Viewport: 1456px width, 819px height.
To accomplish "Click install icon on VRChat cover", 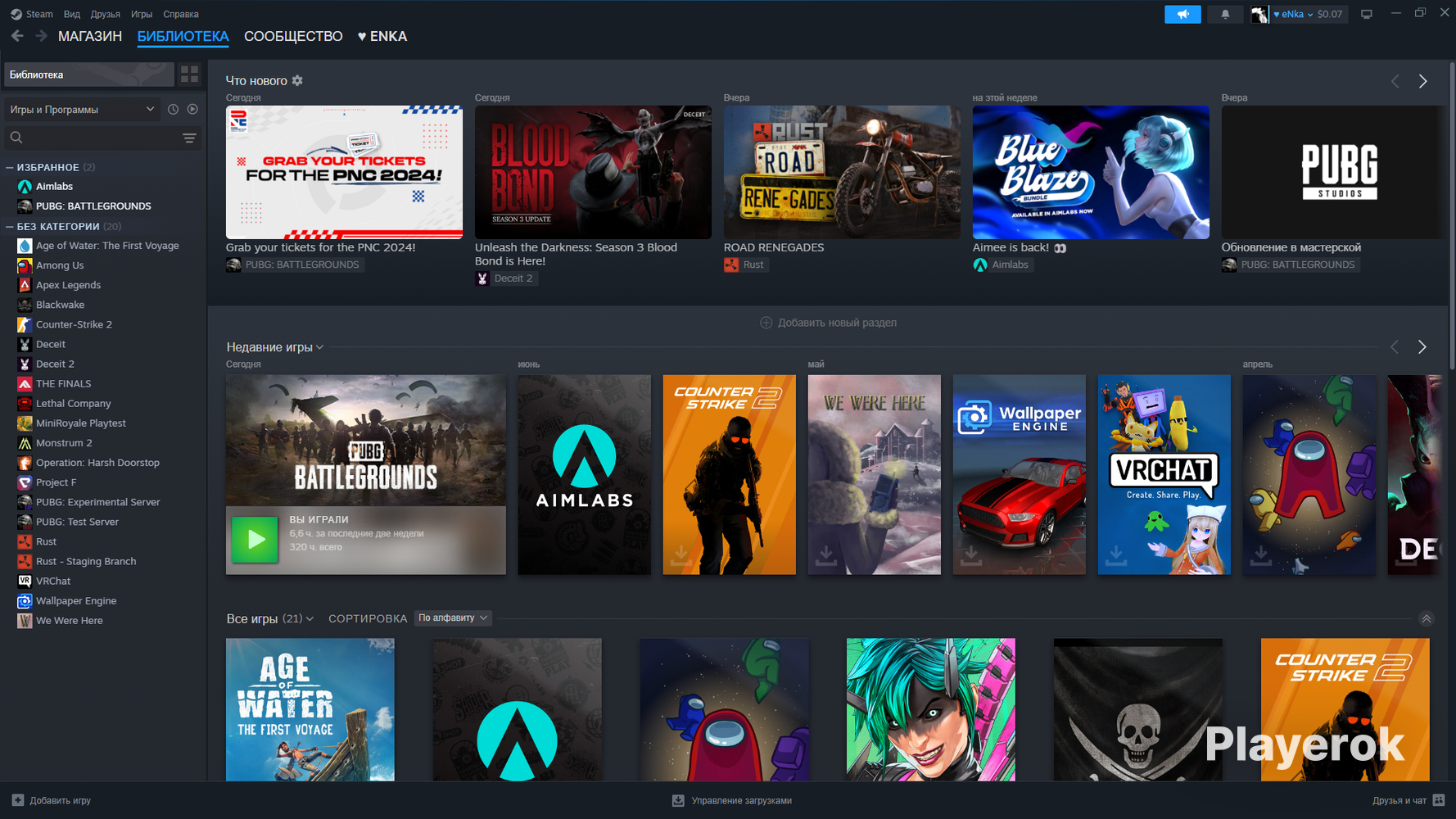I will [1115, 556].
